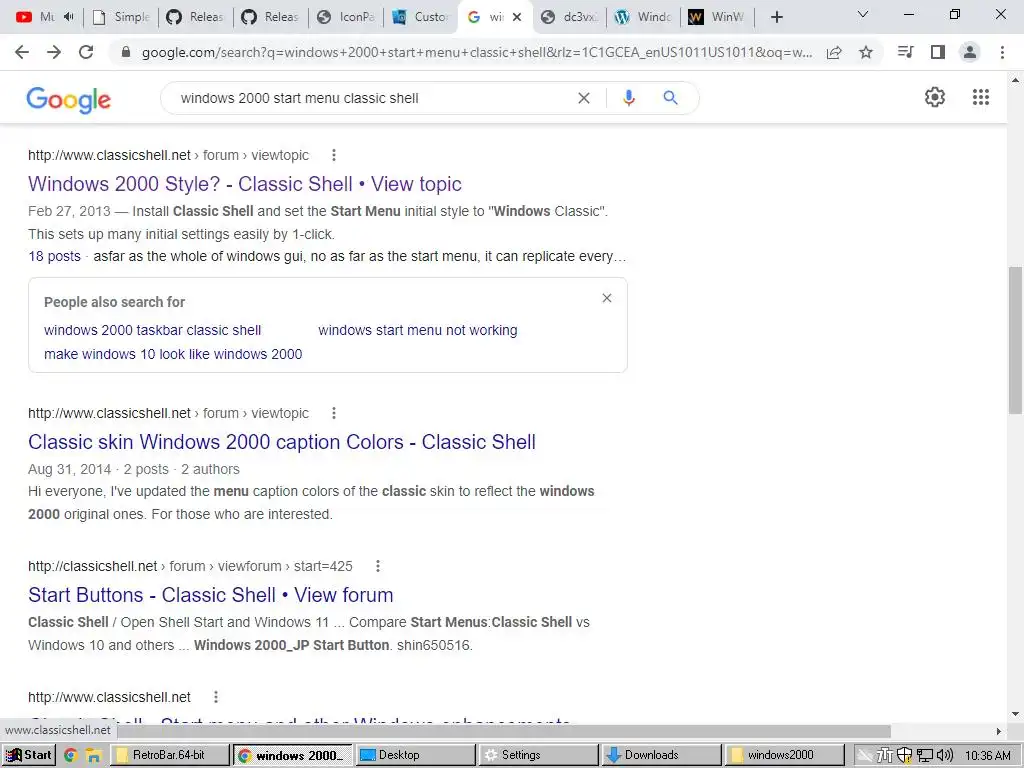Switch to the first GitHub Releases tab
The height and width of the screenshot is (768, 1024).
click(x=196, y=17)
